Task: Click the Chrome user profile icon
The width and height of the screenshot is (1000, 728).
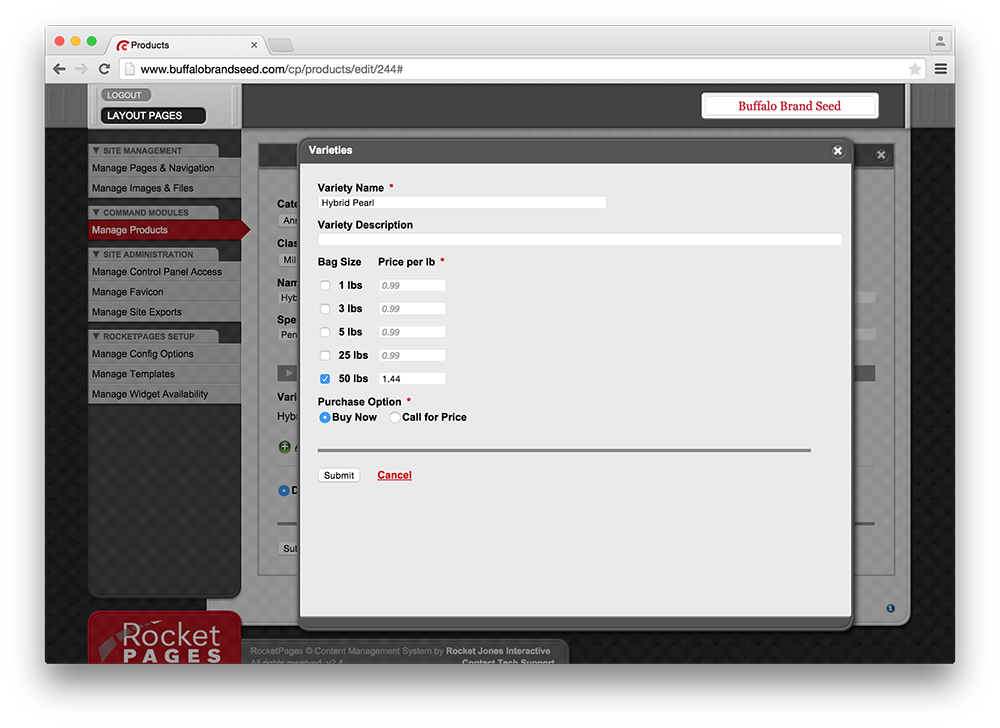Action: coord(940,41)
